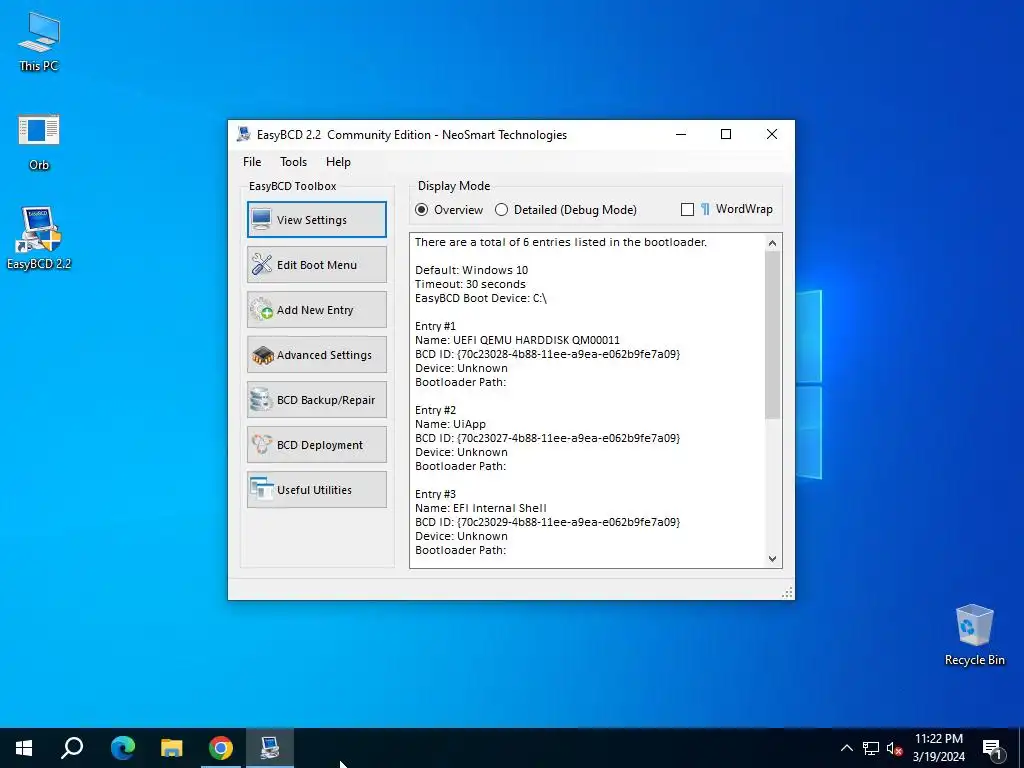The width and height of the screenshot is (1024, 768).
Task: Click 'Name: EFI Internal Shell' line
Action: click(481, 508)
